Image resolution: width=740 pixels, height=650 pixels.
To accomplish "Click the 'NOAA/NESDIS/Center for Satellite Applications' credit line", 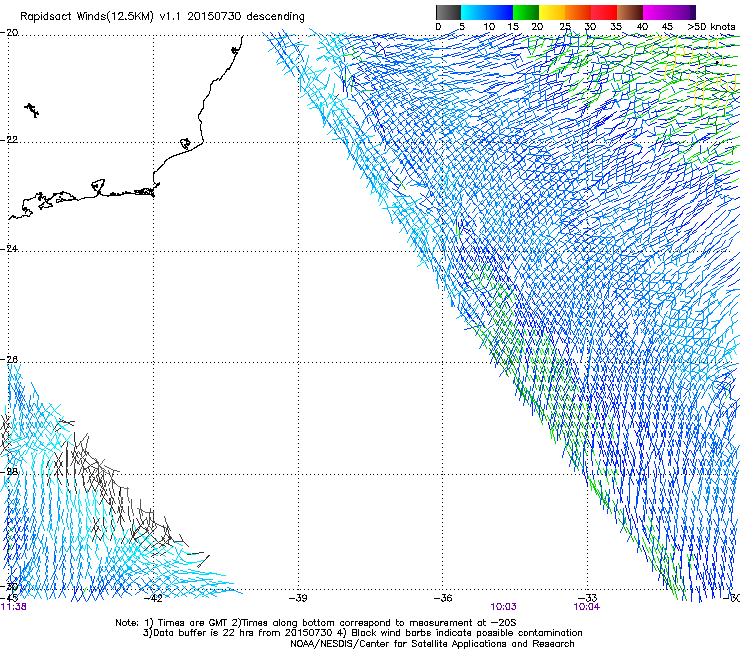I will point(432,644).
